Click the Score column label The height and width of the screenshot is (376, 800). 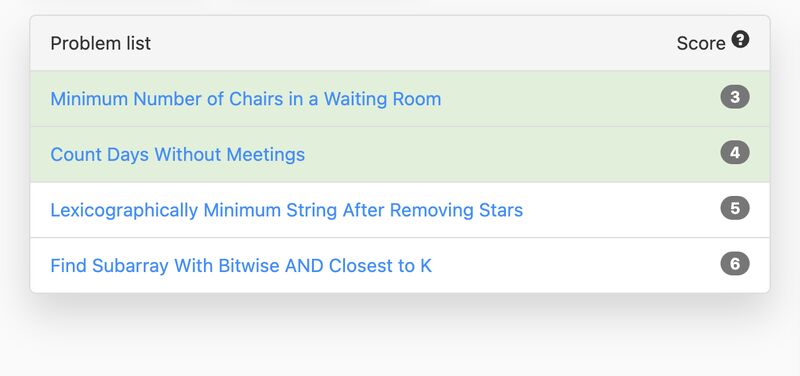701,43
